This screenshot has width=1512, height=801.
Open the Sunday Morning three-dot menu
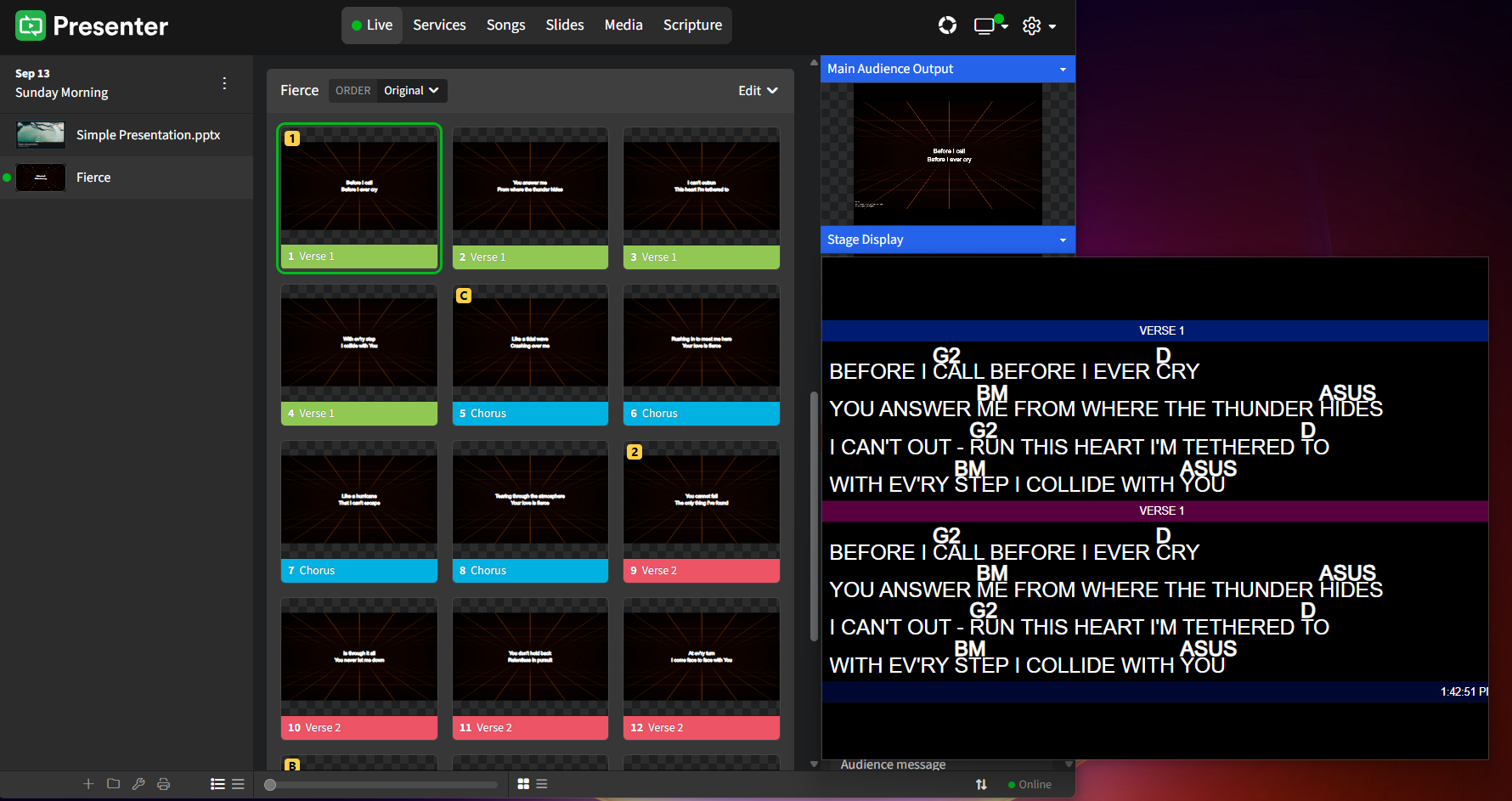point(224,83)
